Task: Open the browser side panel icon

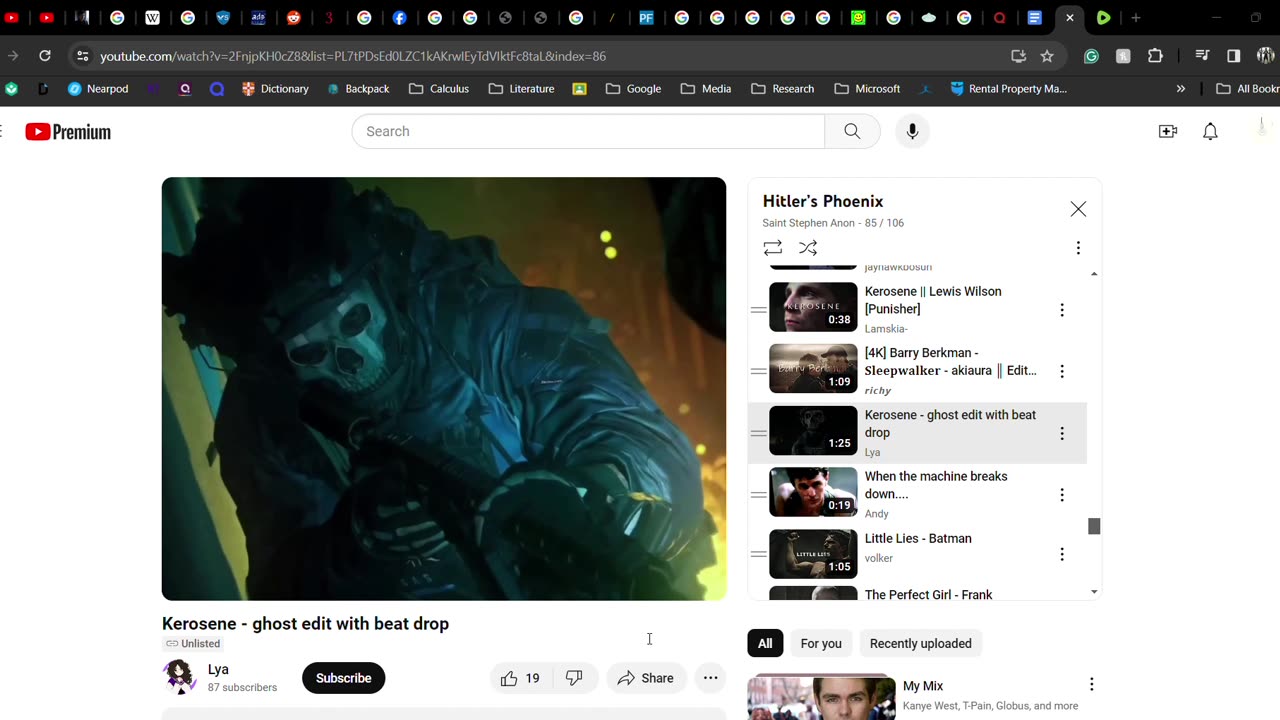Action: click(x=1234, y=56)
